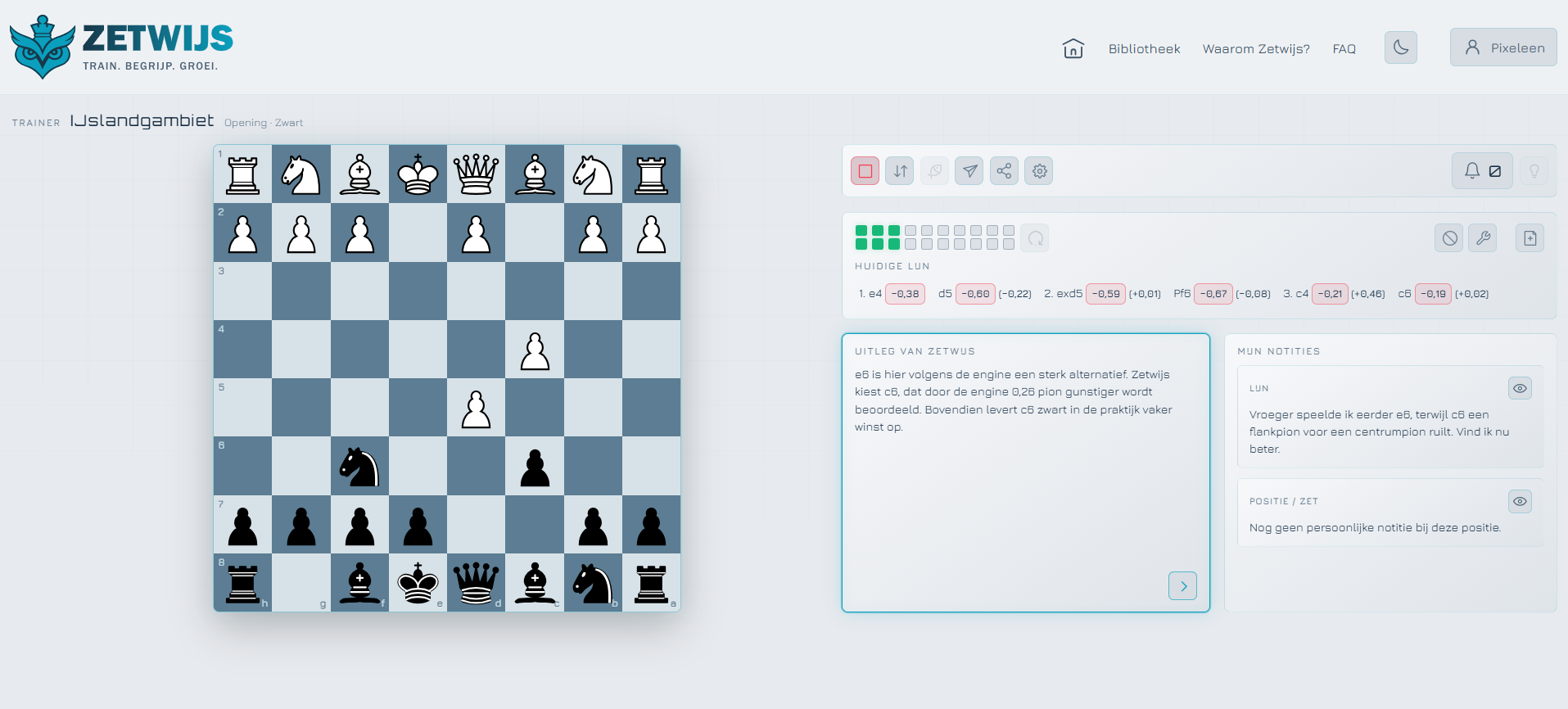Click the add document plus icon
This screenshot has height=709, width=1568.
pos(1530,238)
